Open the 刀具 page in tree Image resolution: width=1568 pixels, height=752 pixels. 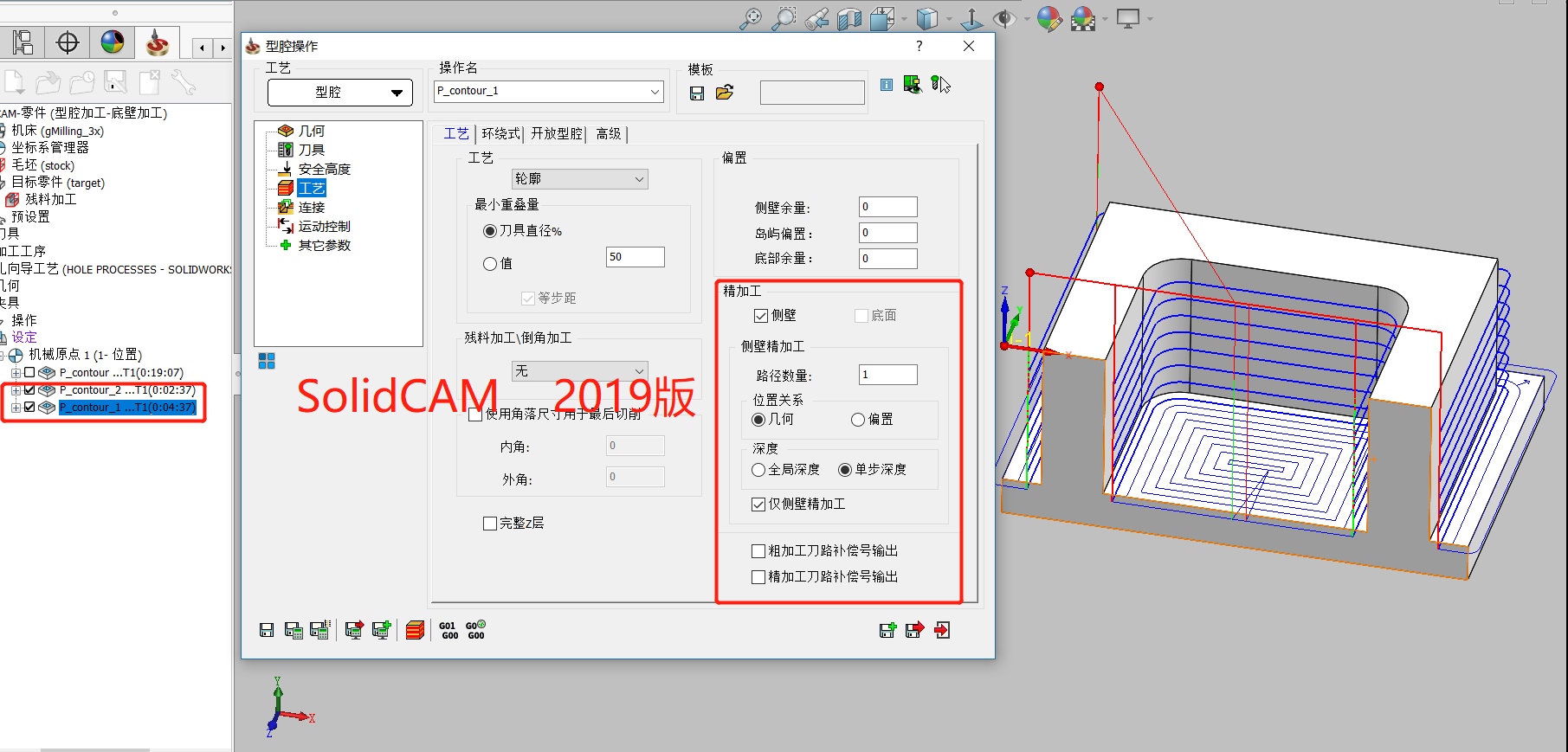tap(312, 150)
